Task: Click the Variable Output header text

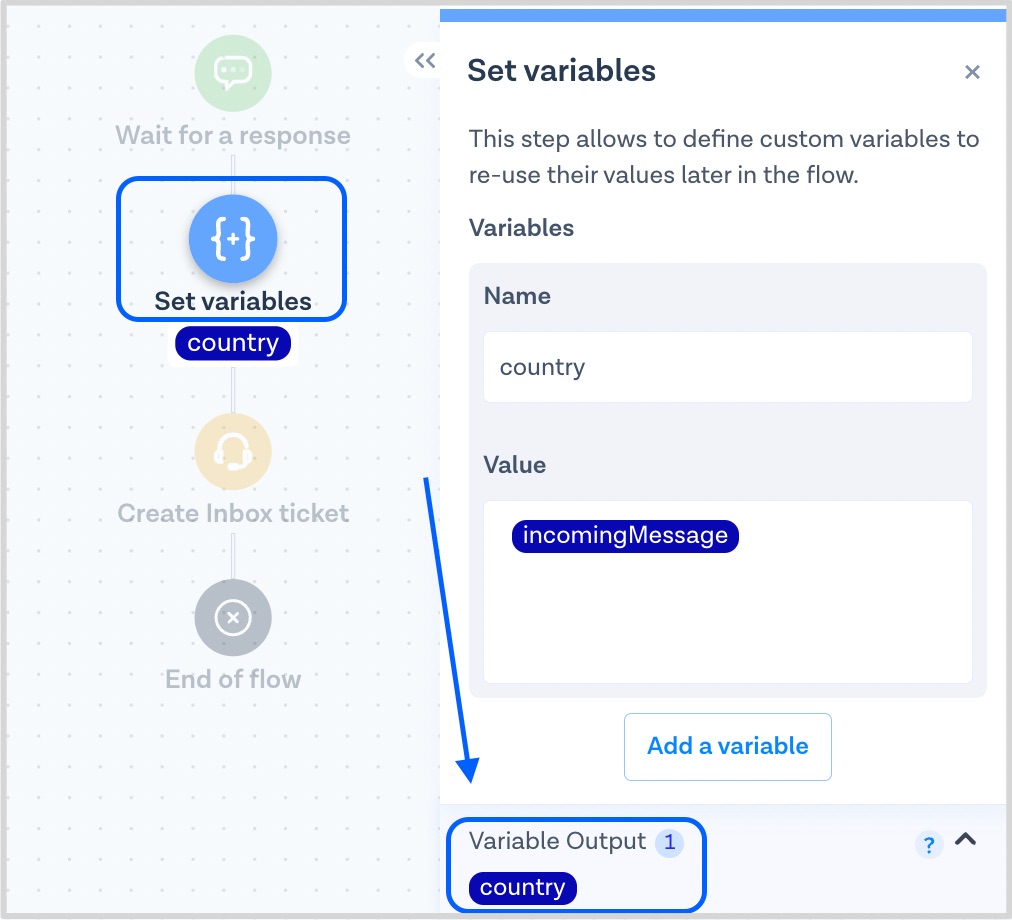Action: coord(557,842)
